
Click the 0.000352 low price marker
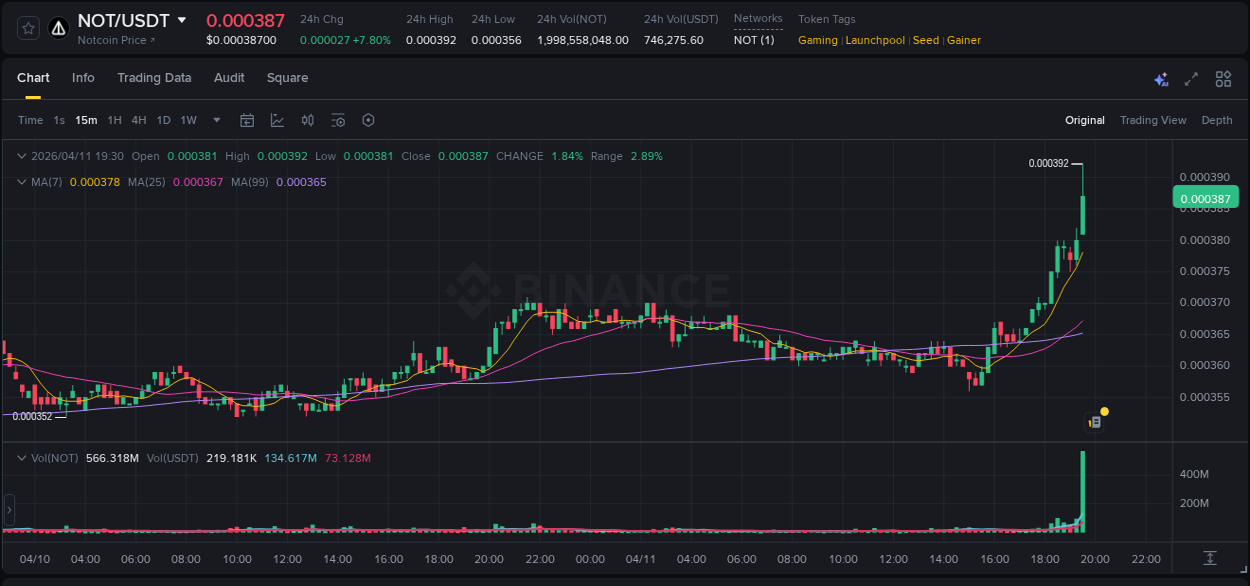(x=32, y=416)
